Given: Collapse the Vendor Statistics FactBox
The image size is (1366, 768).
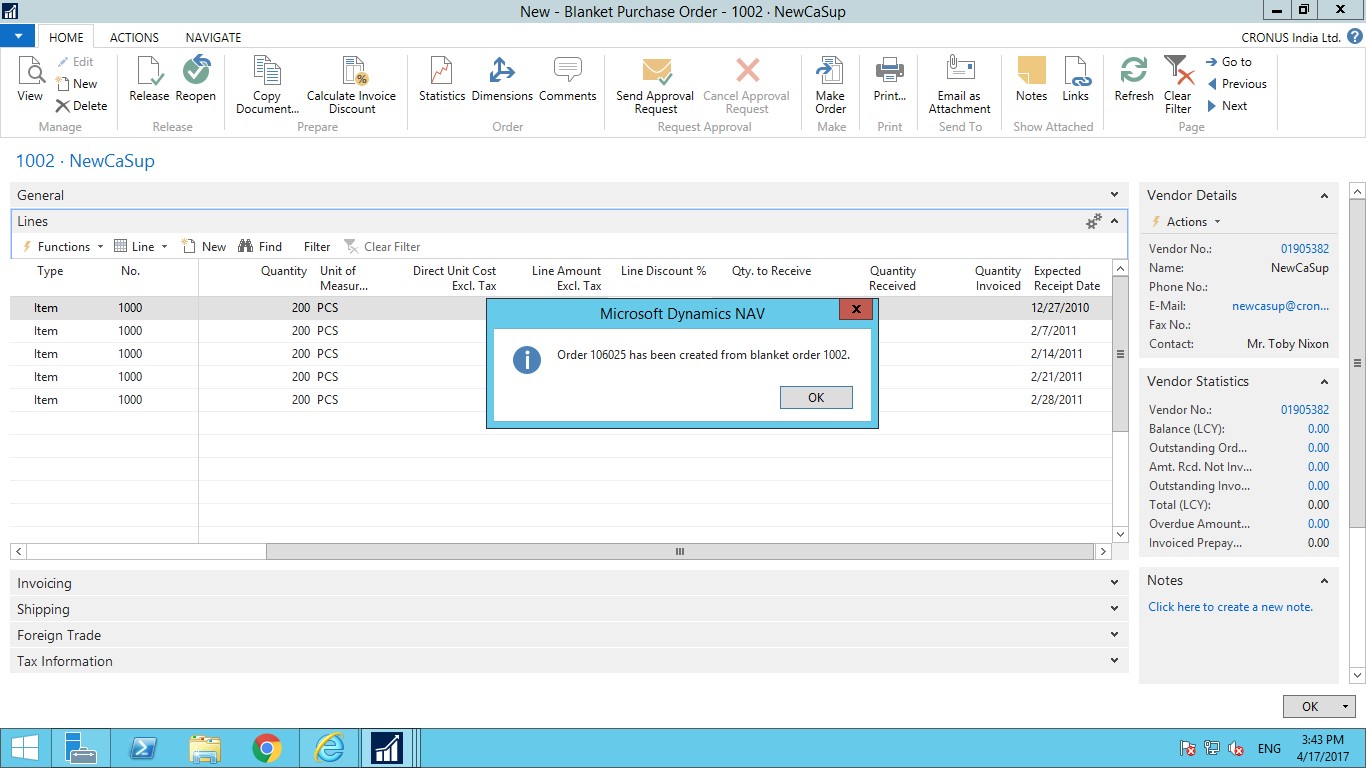Looking at the screenshot, I should (x=1324, y=382).
